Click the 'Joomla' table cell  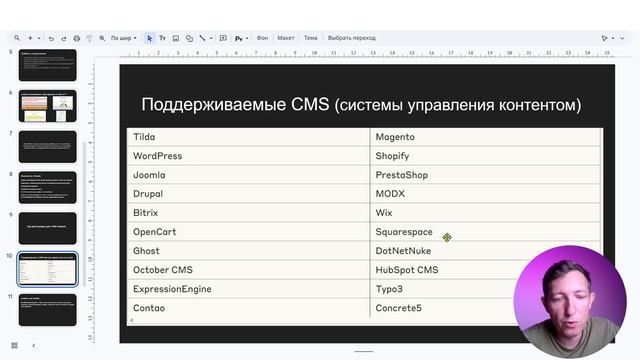[x=248, y=175]
